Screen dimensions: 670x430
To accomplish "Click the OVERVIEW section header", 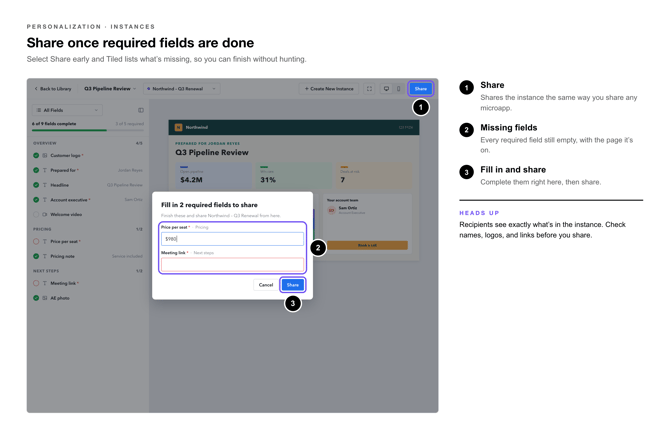I will point(45,143).
